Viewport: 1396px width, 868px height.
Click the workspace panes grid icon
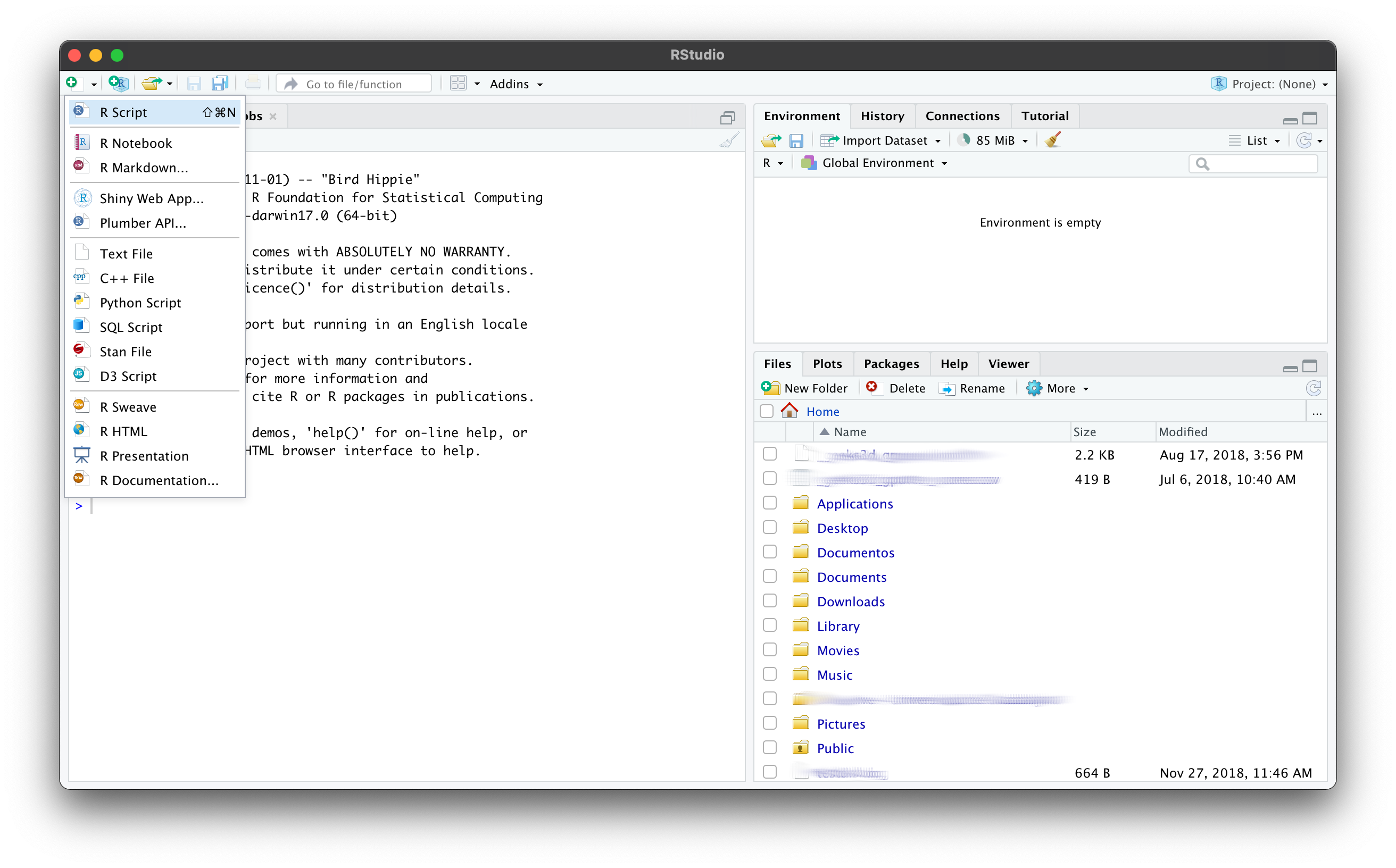click(x=458, y=84)
